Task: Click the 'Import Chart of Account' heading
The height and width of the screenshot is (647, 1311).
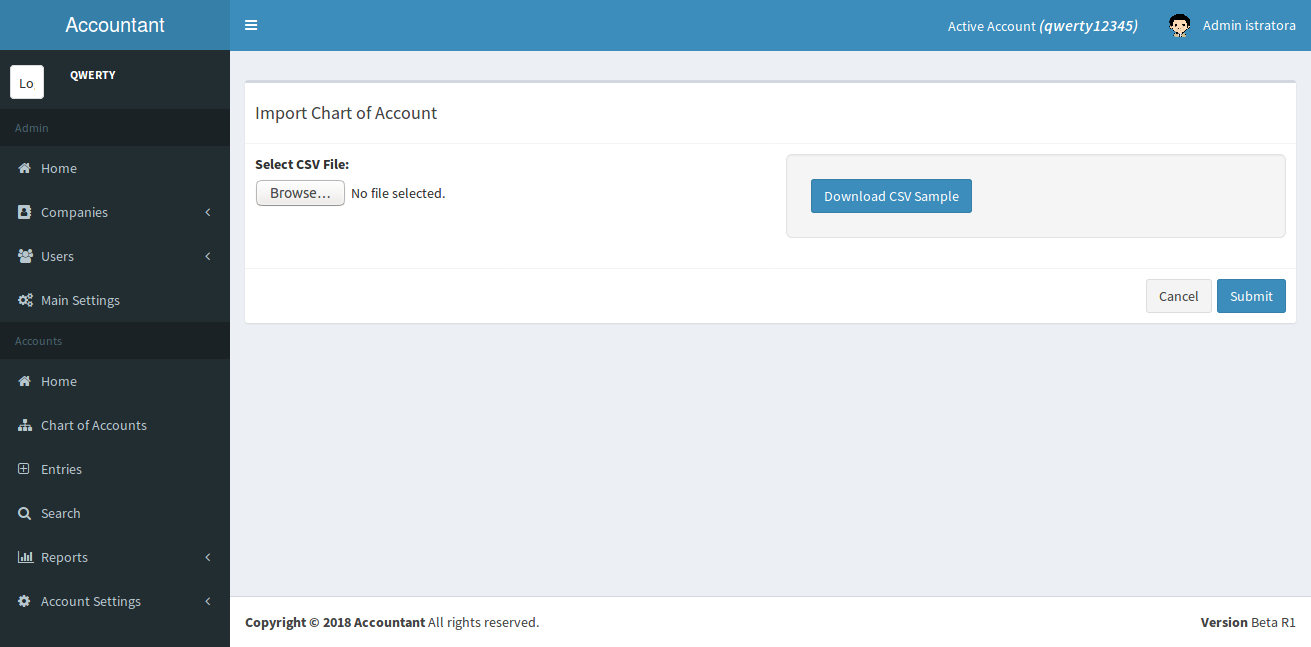Action: click(x=346, y=113)
